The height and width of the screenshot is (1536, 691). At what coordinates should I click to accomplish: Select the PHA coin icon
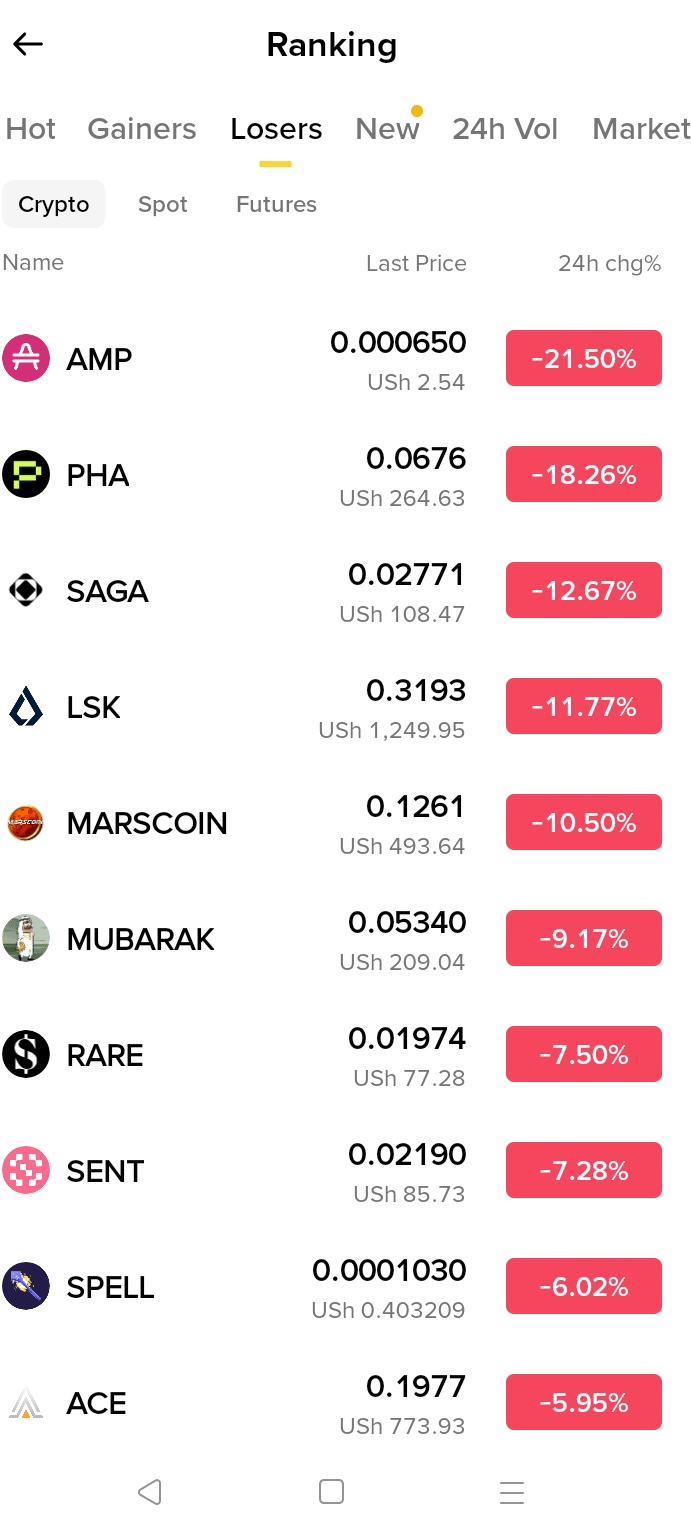[x=26, y=474]
